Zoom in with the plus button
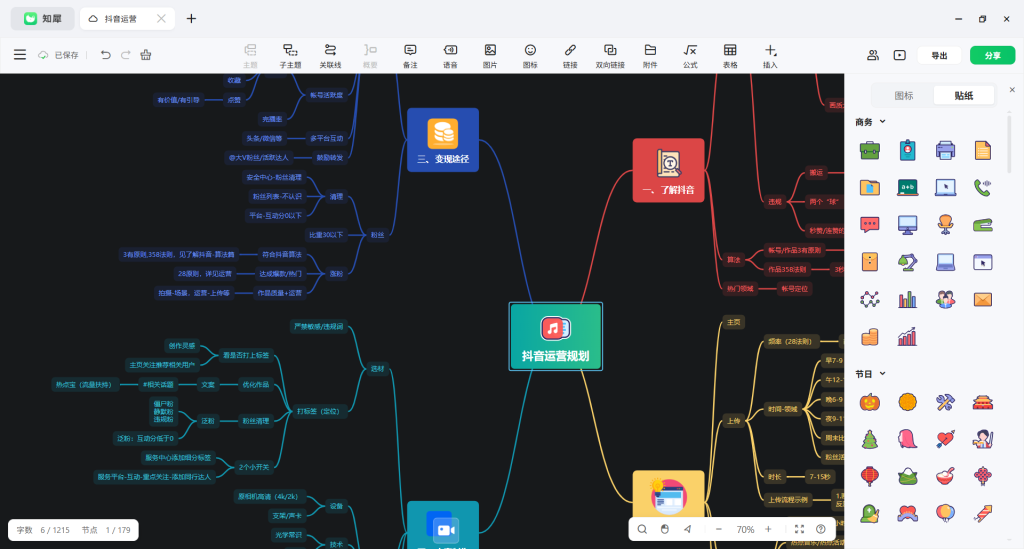 pos(768,529)
